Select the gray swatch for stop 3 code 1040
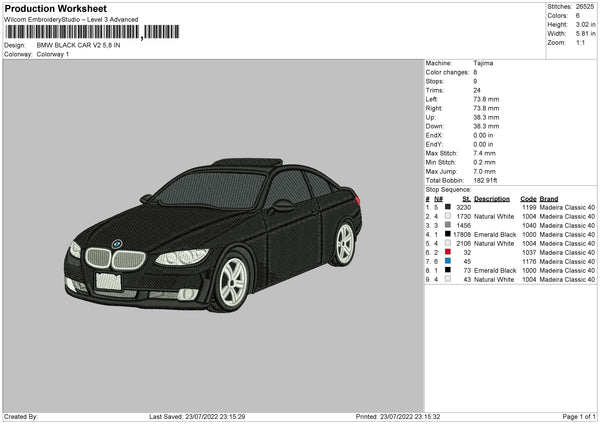The image size is (600, 424). tap(448, 225)
